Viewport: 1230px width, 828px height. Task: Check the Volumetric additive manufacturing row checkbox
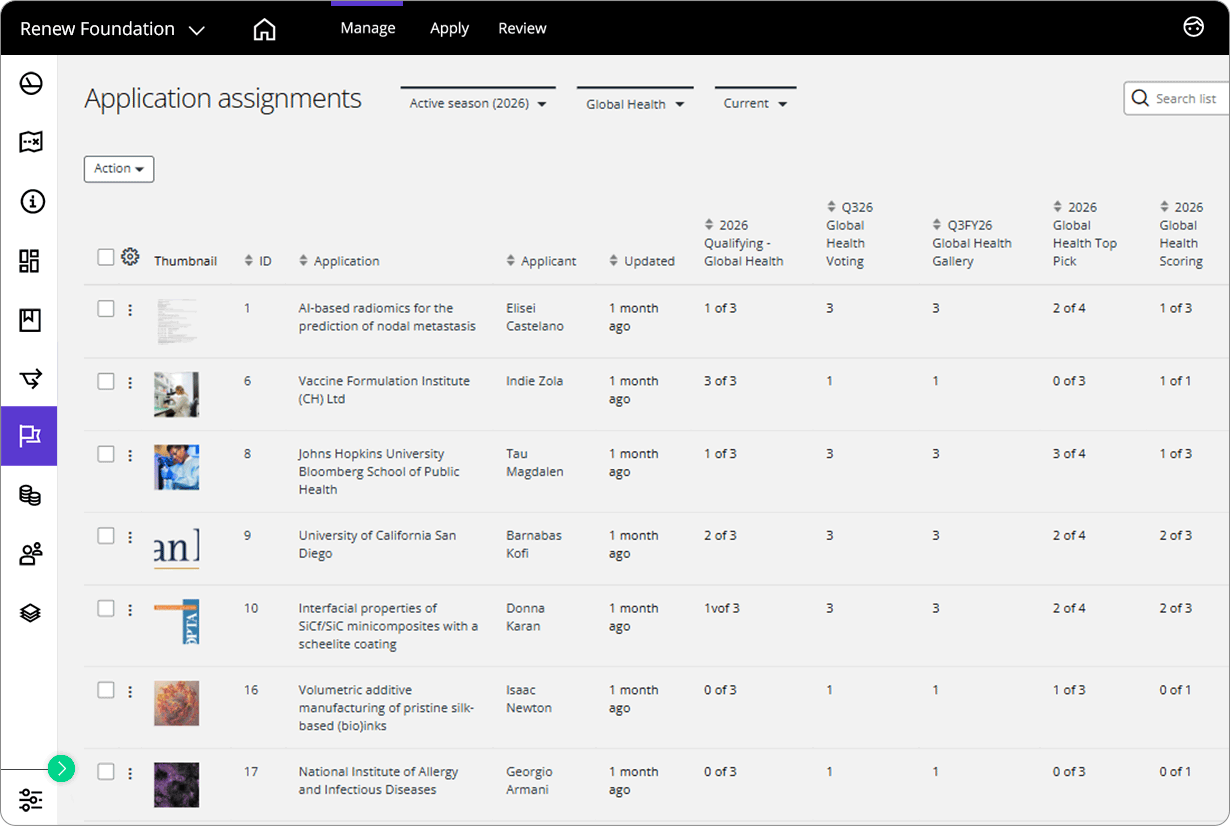[x=106, y=690]
